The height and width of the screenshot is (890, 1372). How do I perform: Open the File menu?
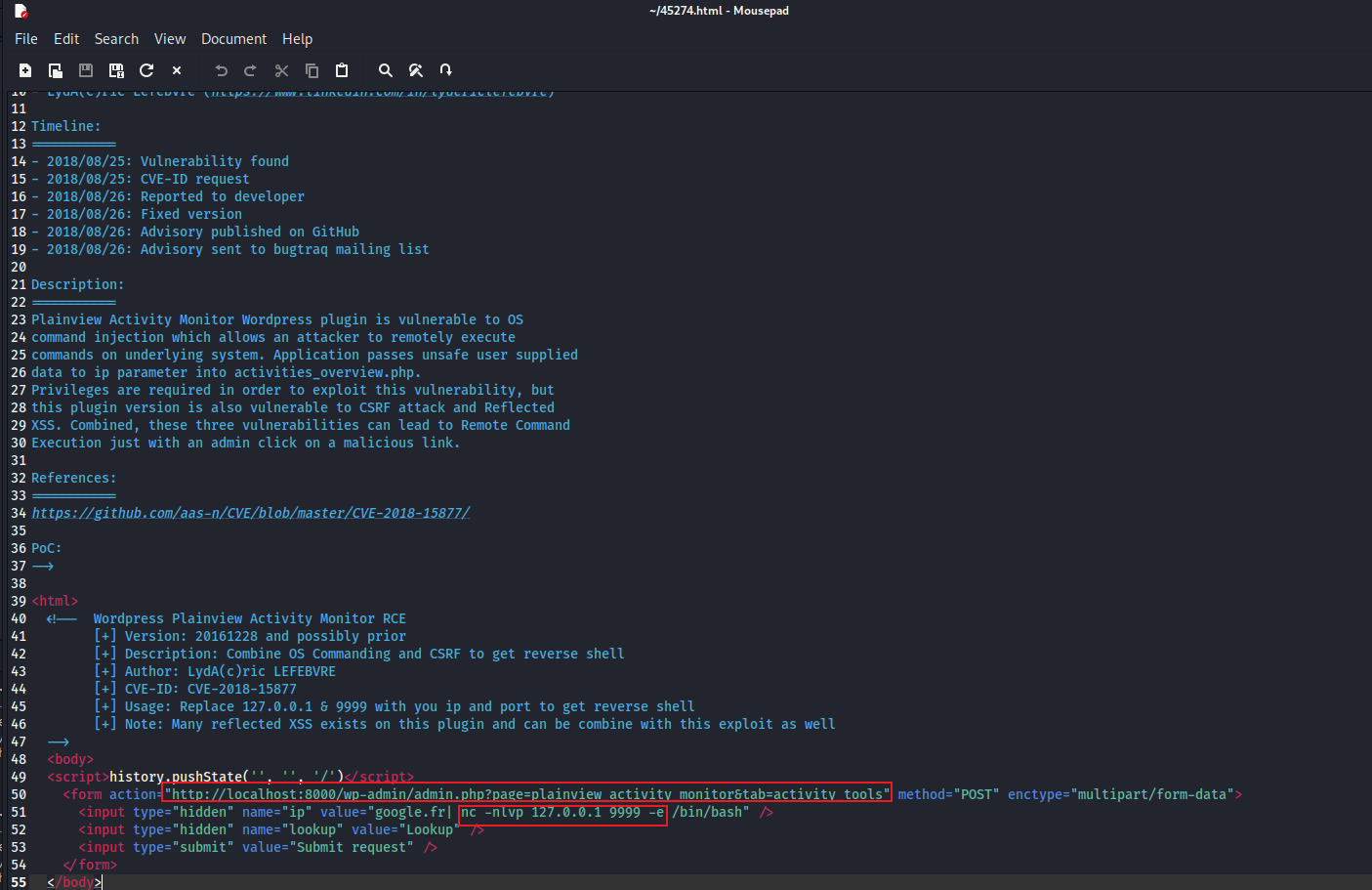26,39
